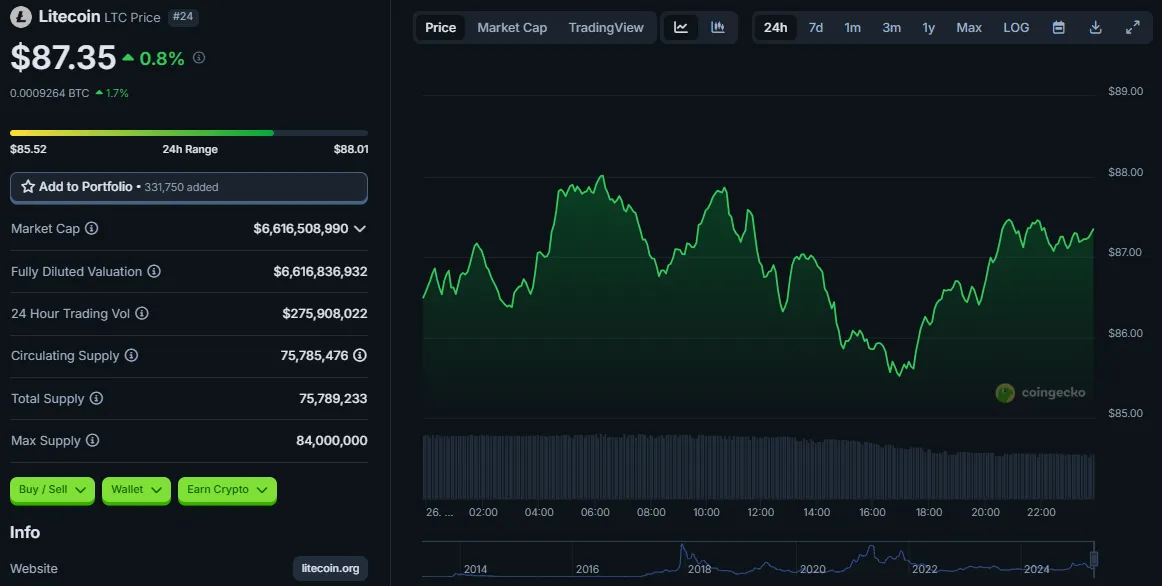
Task: Show Market Cap info tooltip icon
Action: (91, 228)
